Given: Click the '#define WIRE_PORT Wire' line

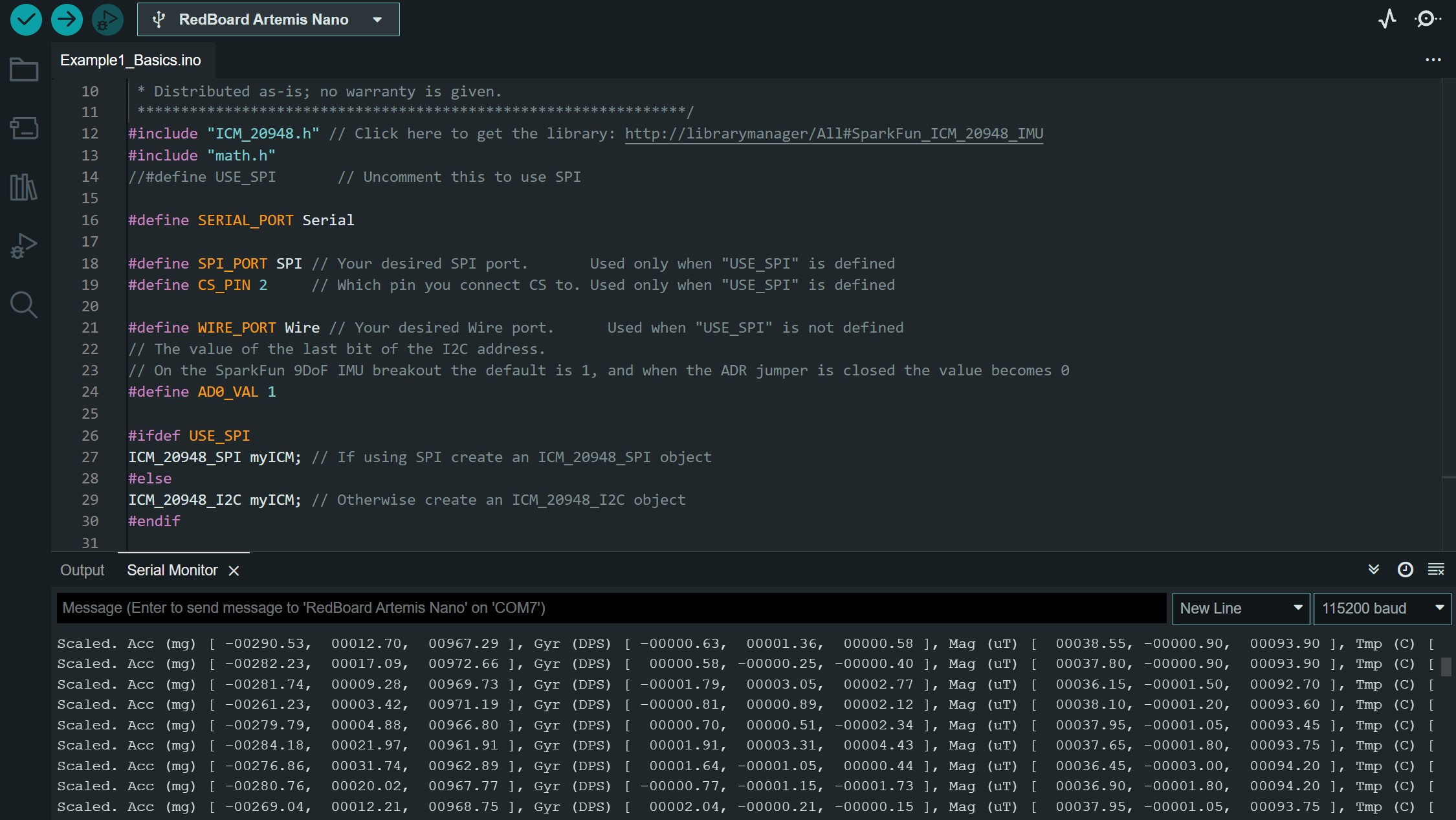Looking at the screenshot, I should [516, 328].
